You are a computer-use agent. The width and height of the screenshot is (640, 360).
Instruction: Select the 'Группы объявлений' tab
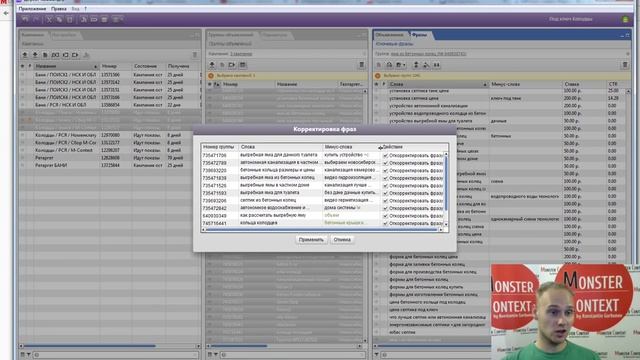click(231, 35)
